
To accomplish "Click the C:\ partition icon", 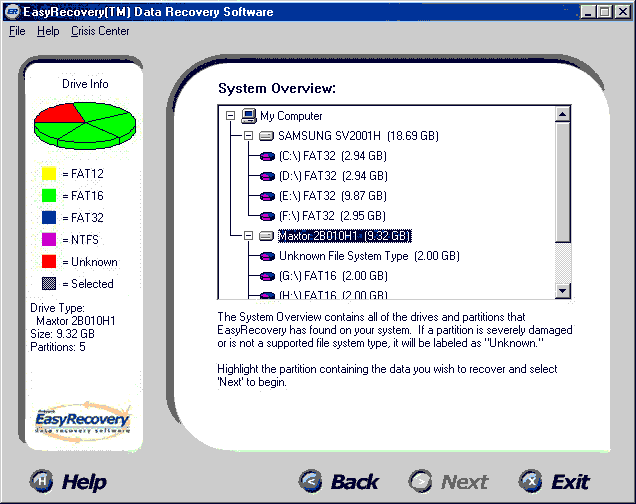I will 267,156.
